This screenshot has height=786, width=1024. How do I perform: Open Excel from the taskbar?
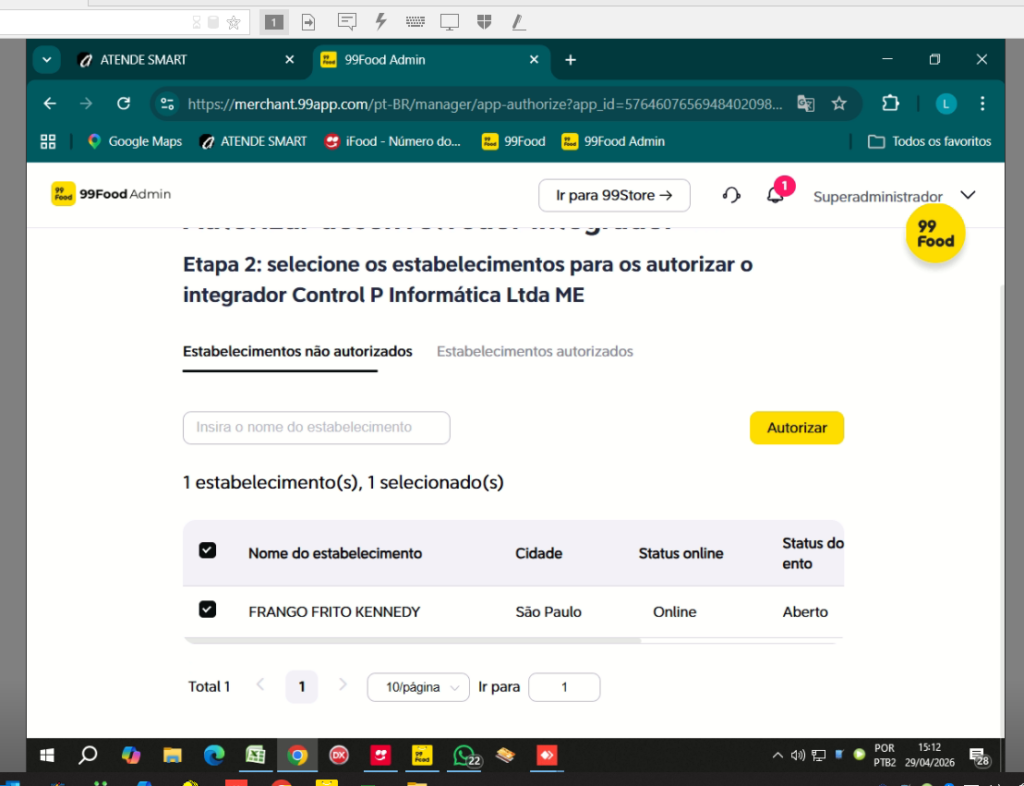click(255, 755)
